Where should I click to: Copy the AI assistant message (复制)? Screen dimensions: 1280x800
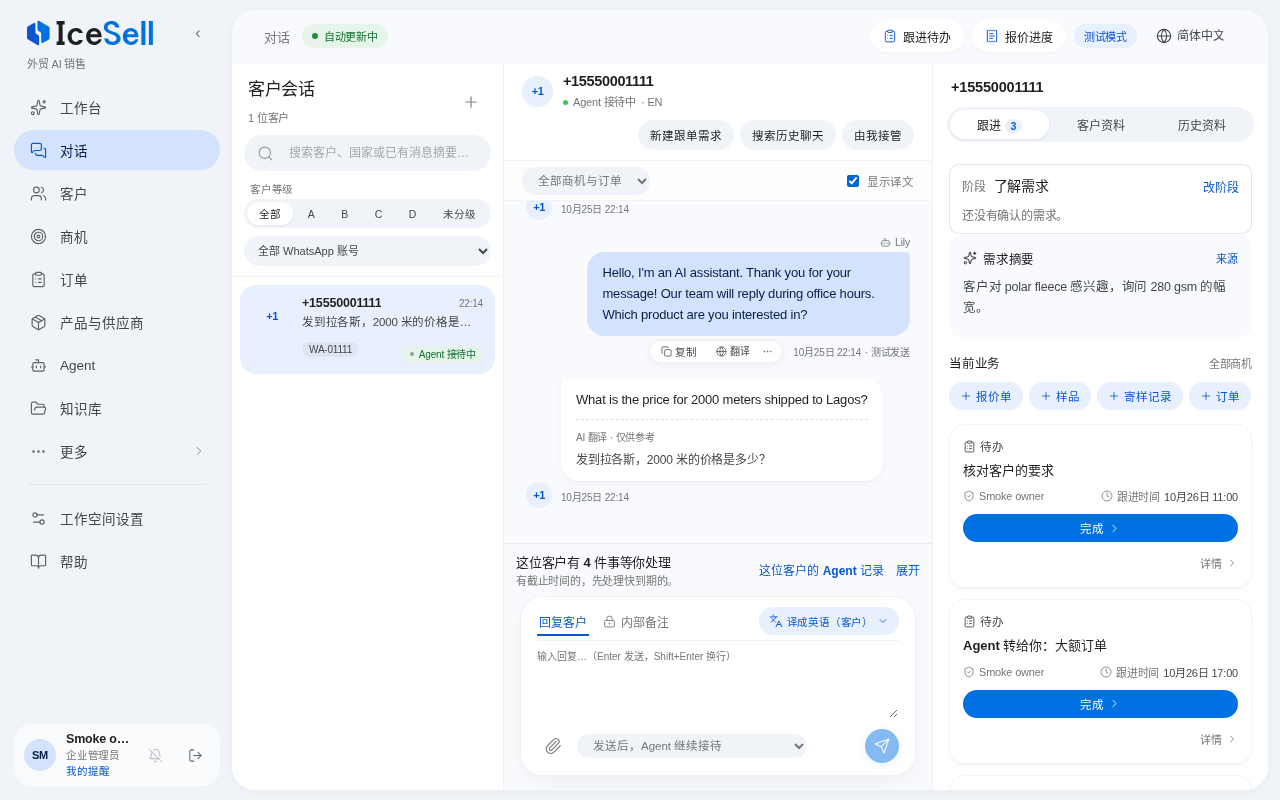[x=679, y=352]
